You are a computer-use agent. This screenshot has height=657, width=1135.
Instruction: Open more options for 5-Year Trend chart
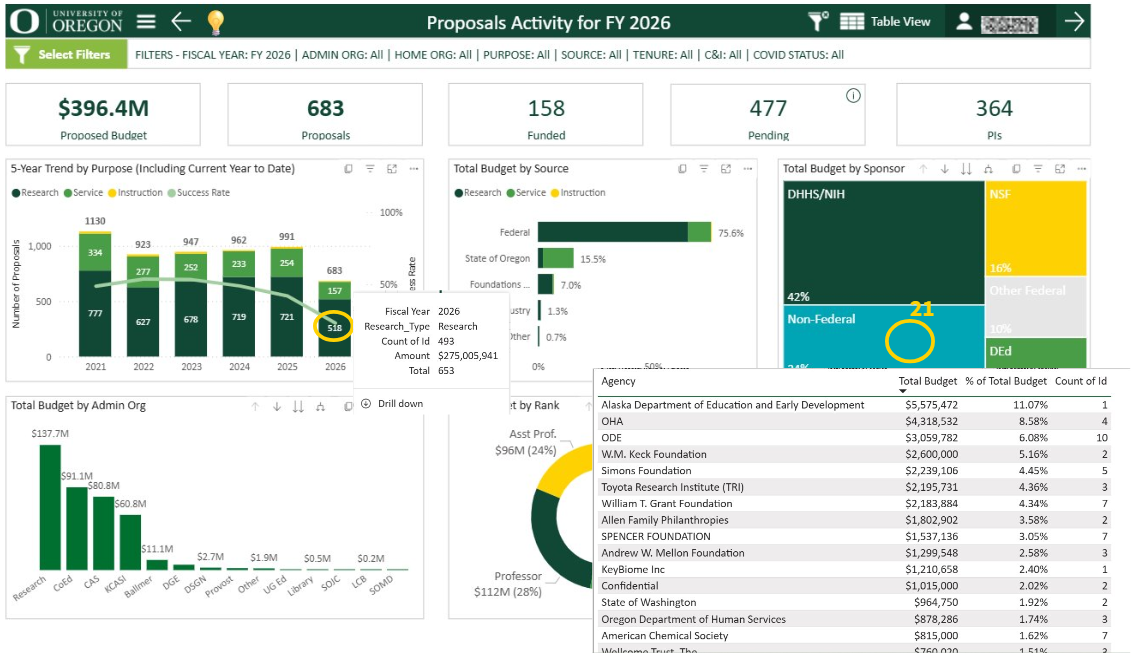pos(414,169)
